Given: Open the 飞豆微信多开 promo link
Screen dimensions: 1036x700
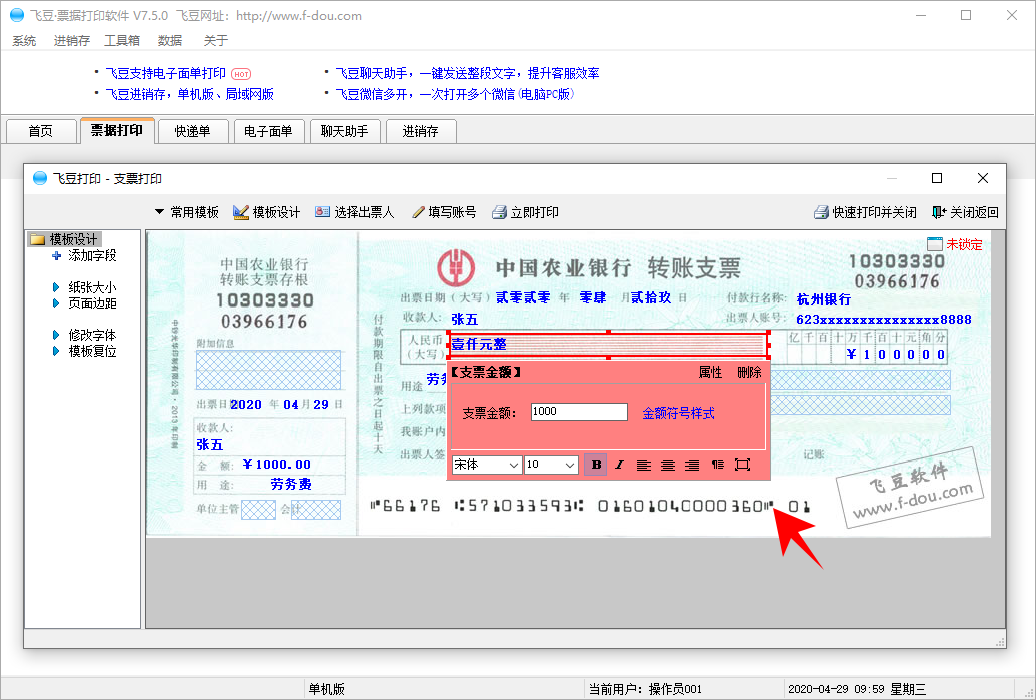Looking at the screenshot, I should click(x=455, y=95).
